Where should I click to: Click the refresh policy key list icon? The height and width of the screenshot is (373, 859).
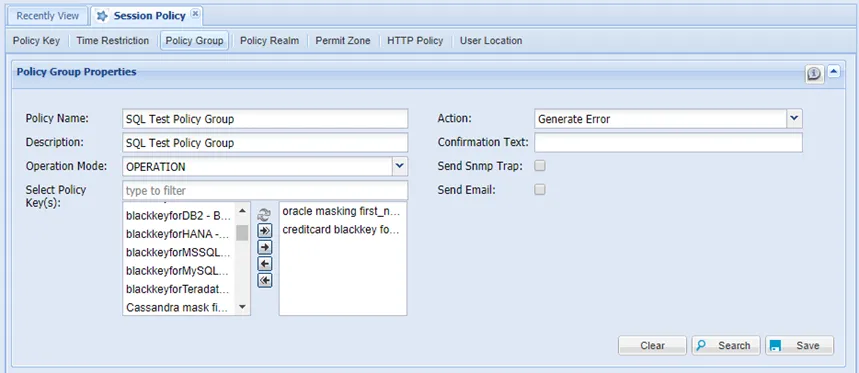265,214
